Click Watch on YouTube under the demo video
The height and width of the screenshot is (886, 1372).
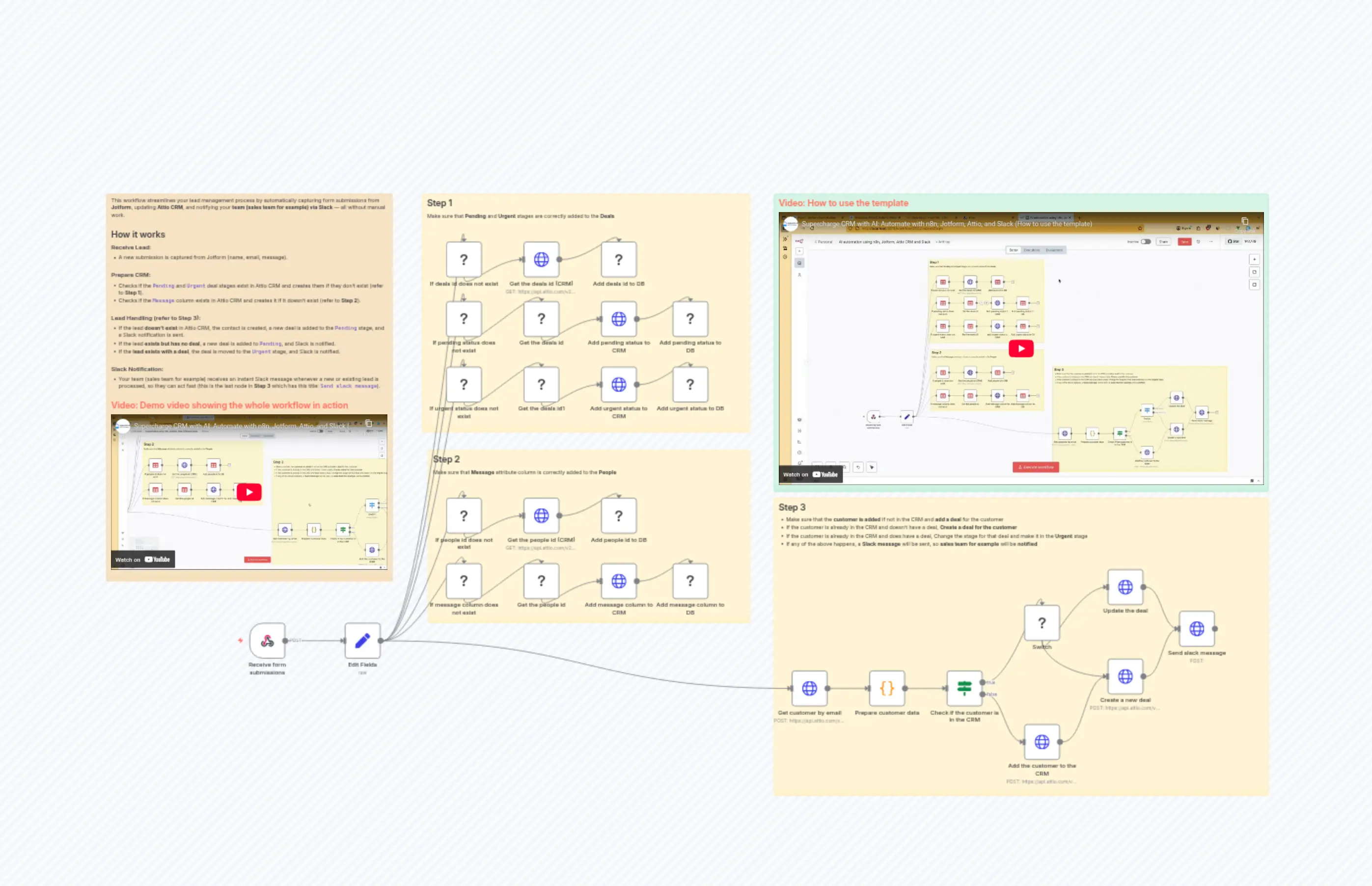point(143,559)
